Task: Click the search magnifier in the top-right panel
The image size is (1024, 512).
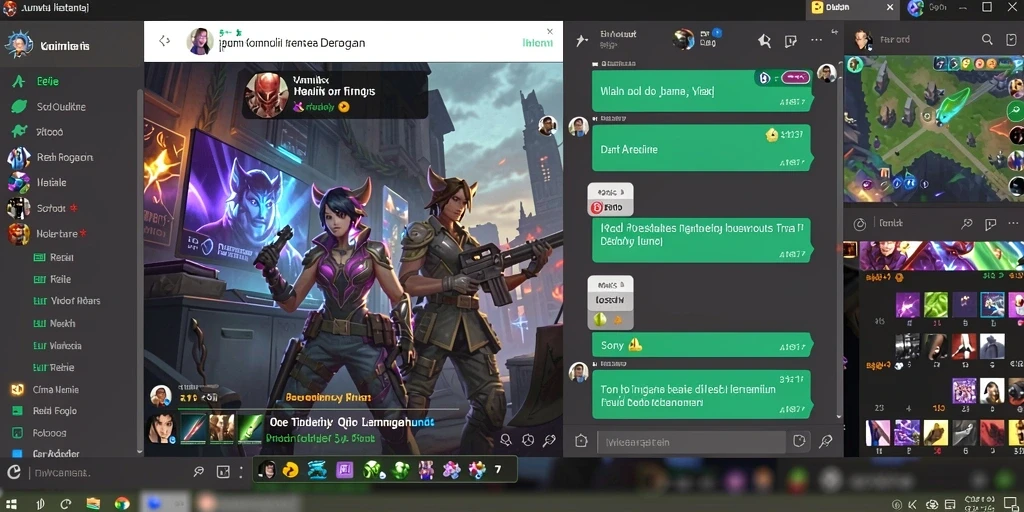Action: tap(987, 40)
